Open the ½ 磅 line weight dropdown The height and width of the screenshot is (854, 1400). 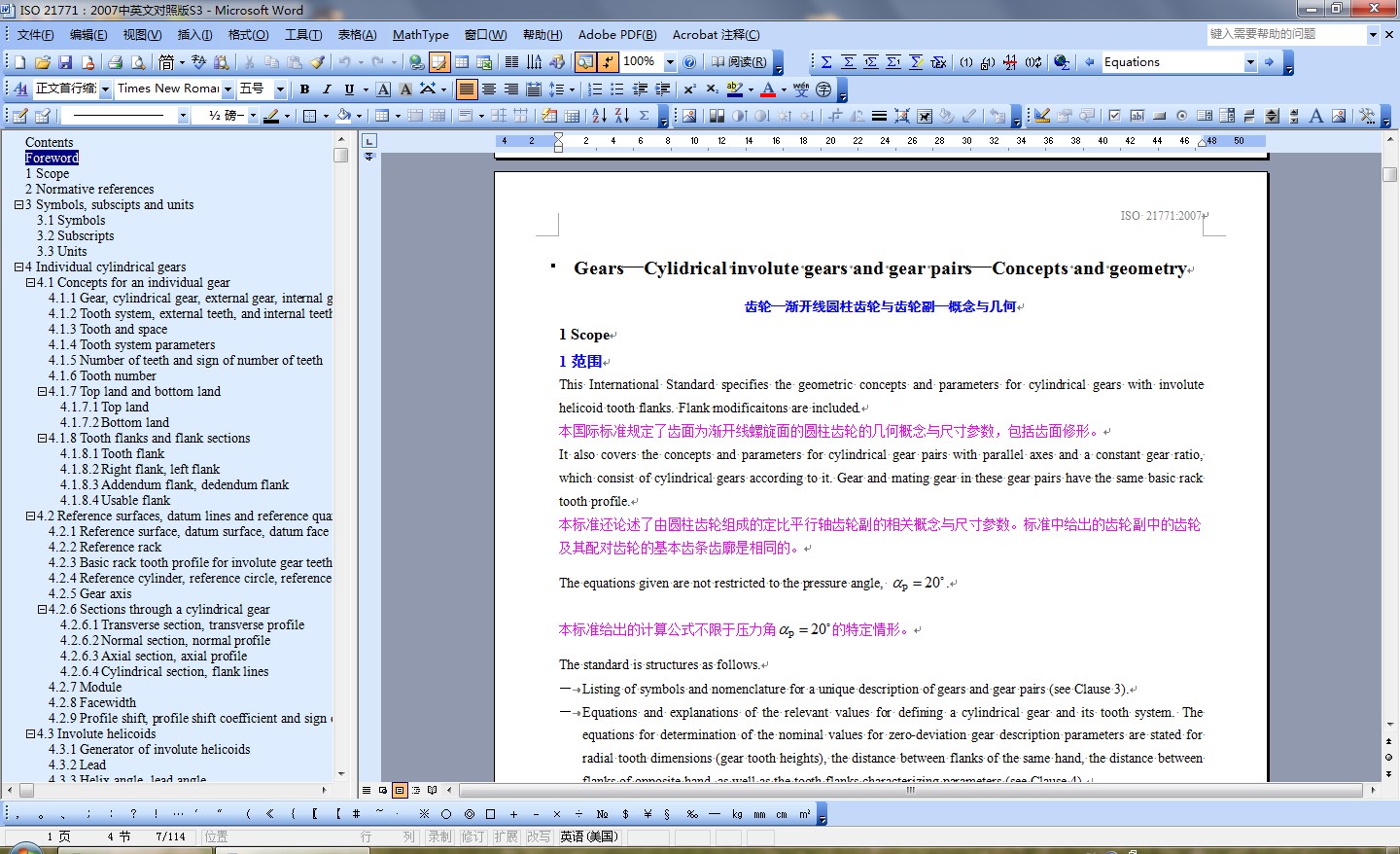(x=253, y=116)
